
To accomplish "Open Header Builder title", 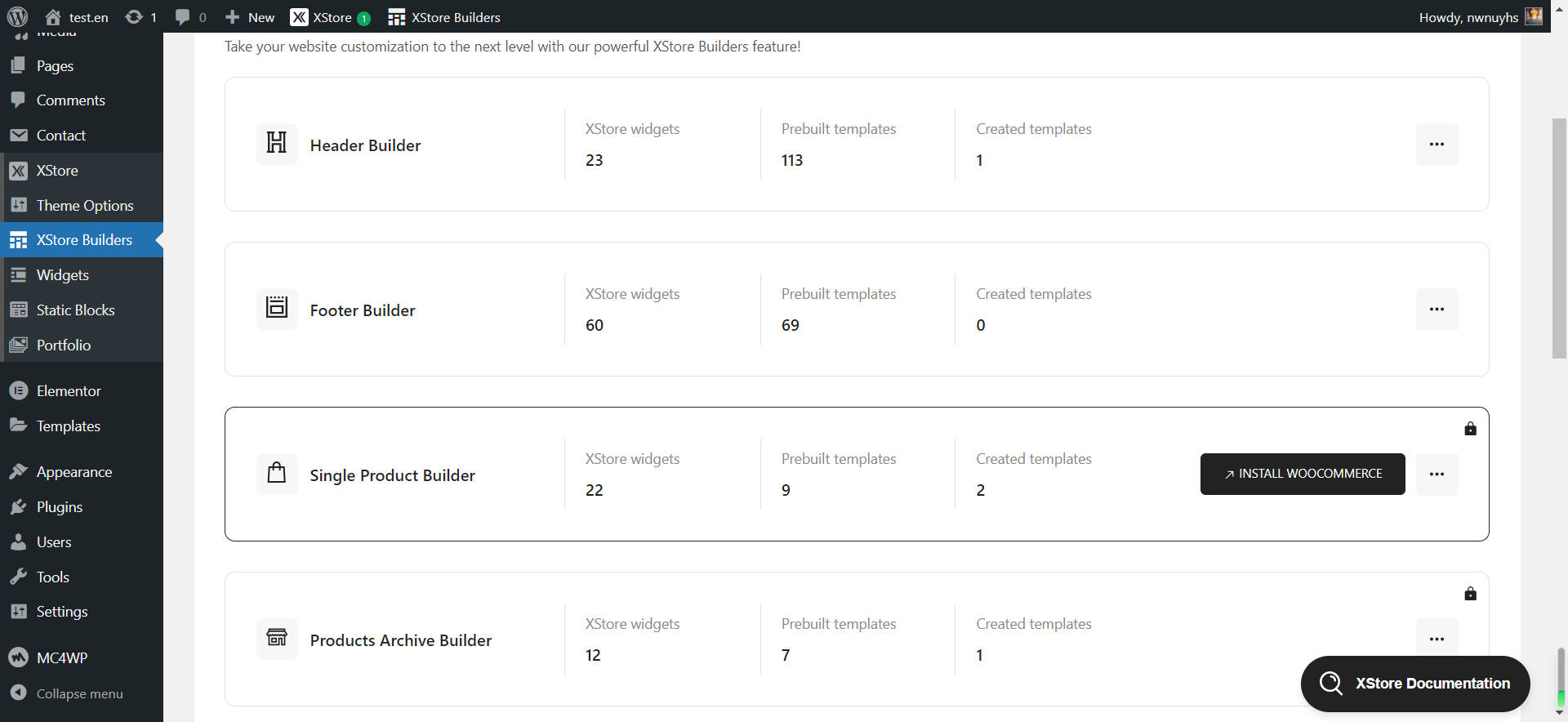I will pyautogui.click(x=365, y=145).
